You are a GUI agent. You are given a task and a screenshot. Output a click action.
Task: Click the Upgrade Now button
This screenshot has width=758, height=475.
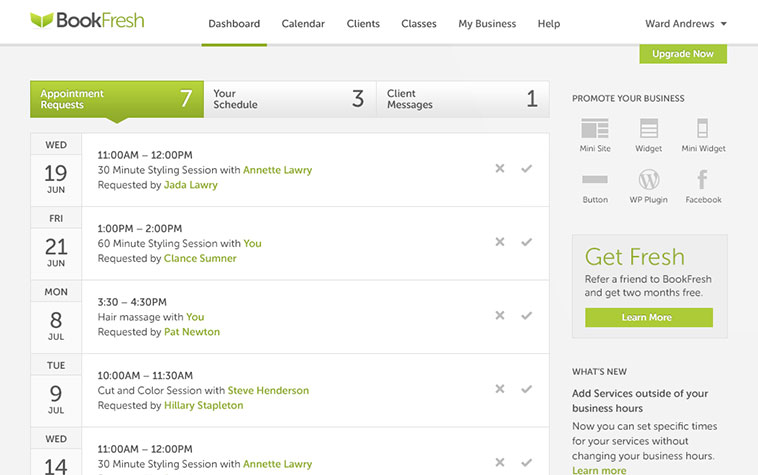pos(683,54)
